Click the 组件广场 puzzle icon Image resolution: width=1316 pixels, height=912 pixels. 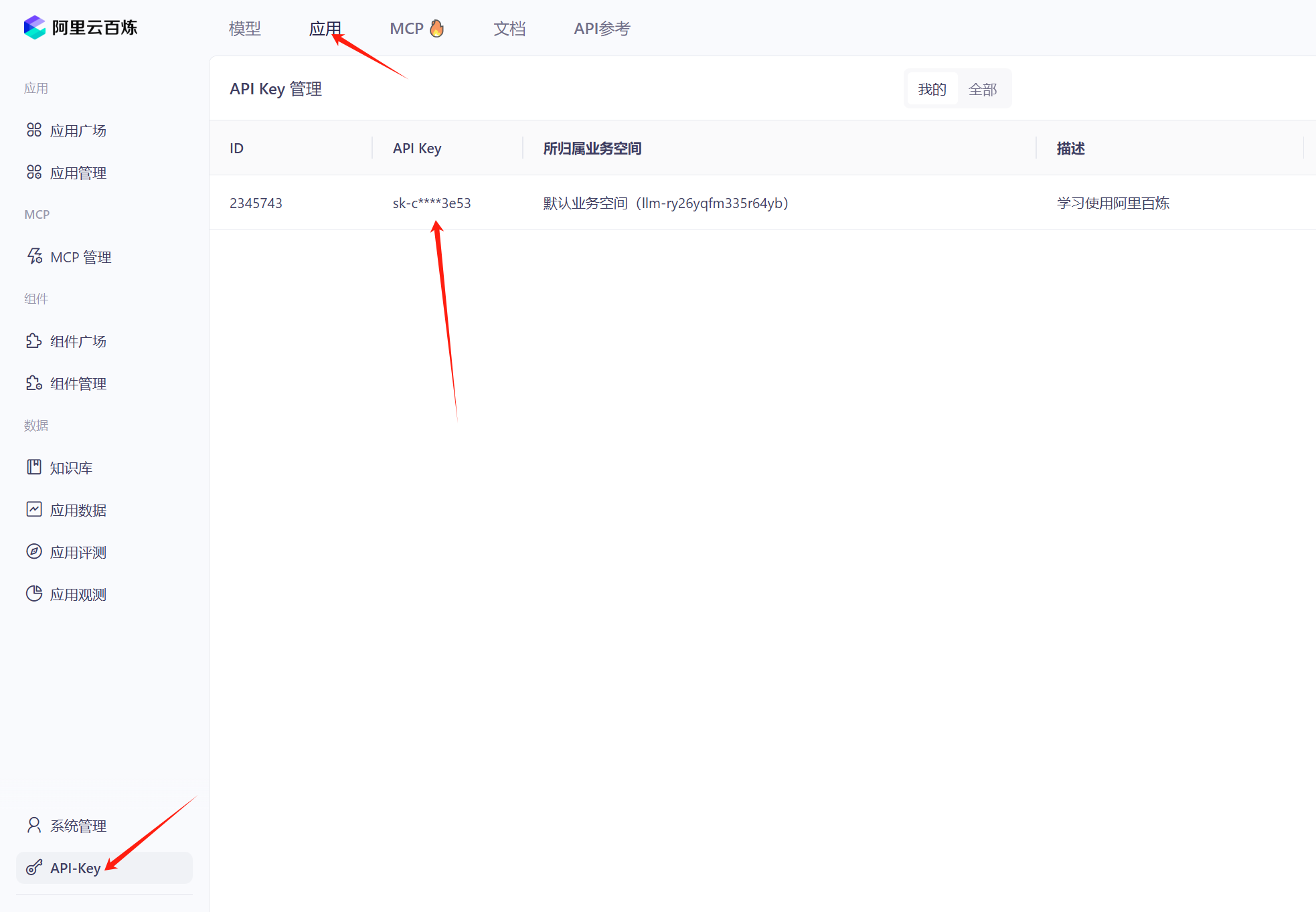click(34, 341)
